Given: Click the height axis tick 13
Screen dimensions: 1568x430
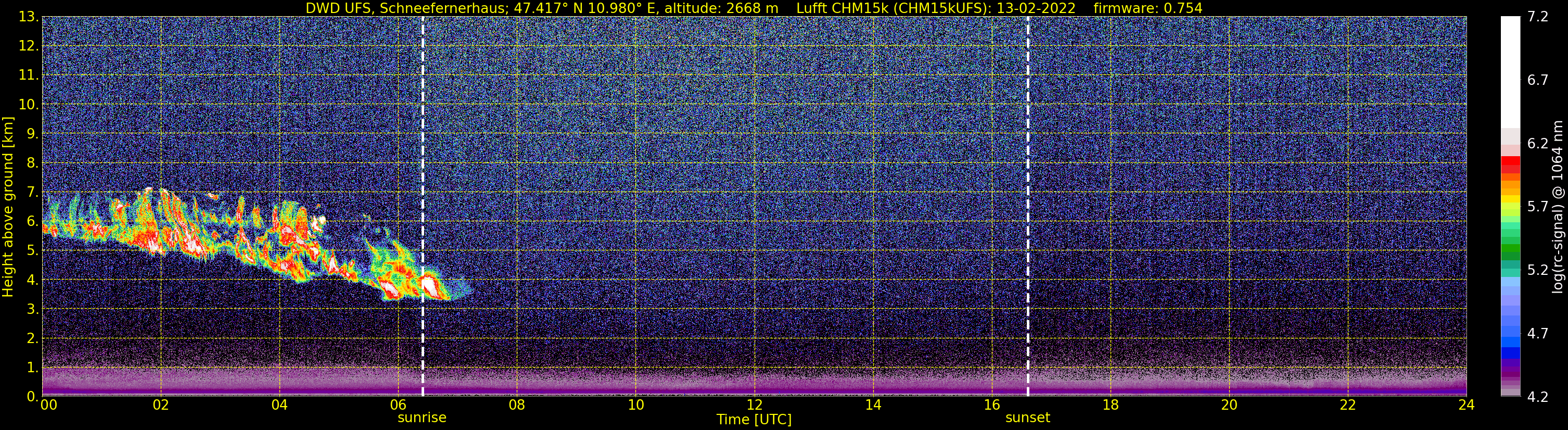Looking at the screenshot, I should pyautogui.click(x=29, y=17).
